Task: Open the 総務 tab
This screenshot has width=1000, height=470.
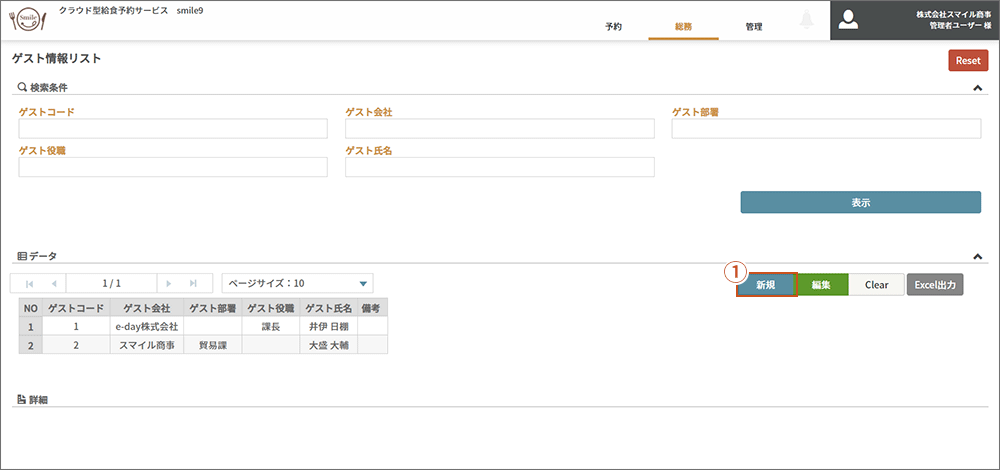Action: (x=684, y=27)
